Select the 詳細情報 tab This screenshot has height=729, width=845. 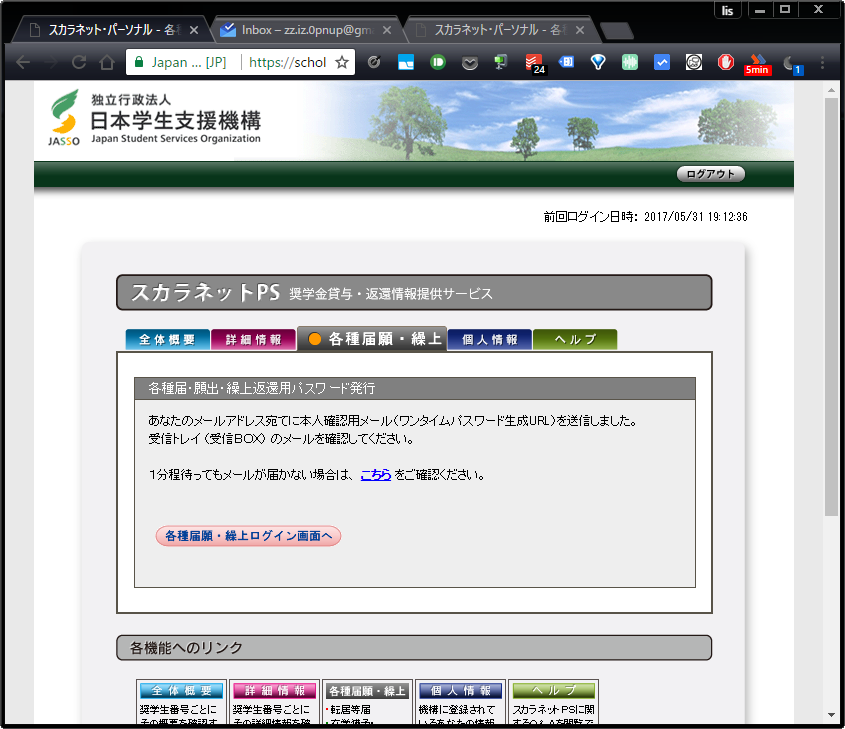[x=253, y=339]
